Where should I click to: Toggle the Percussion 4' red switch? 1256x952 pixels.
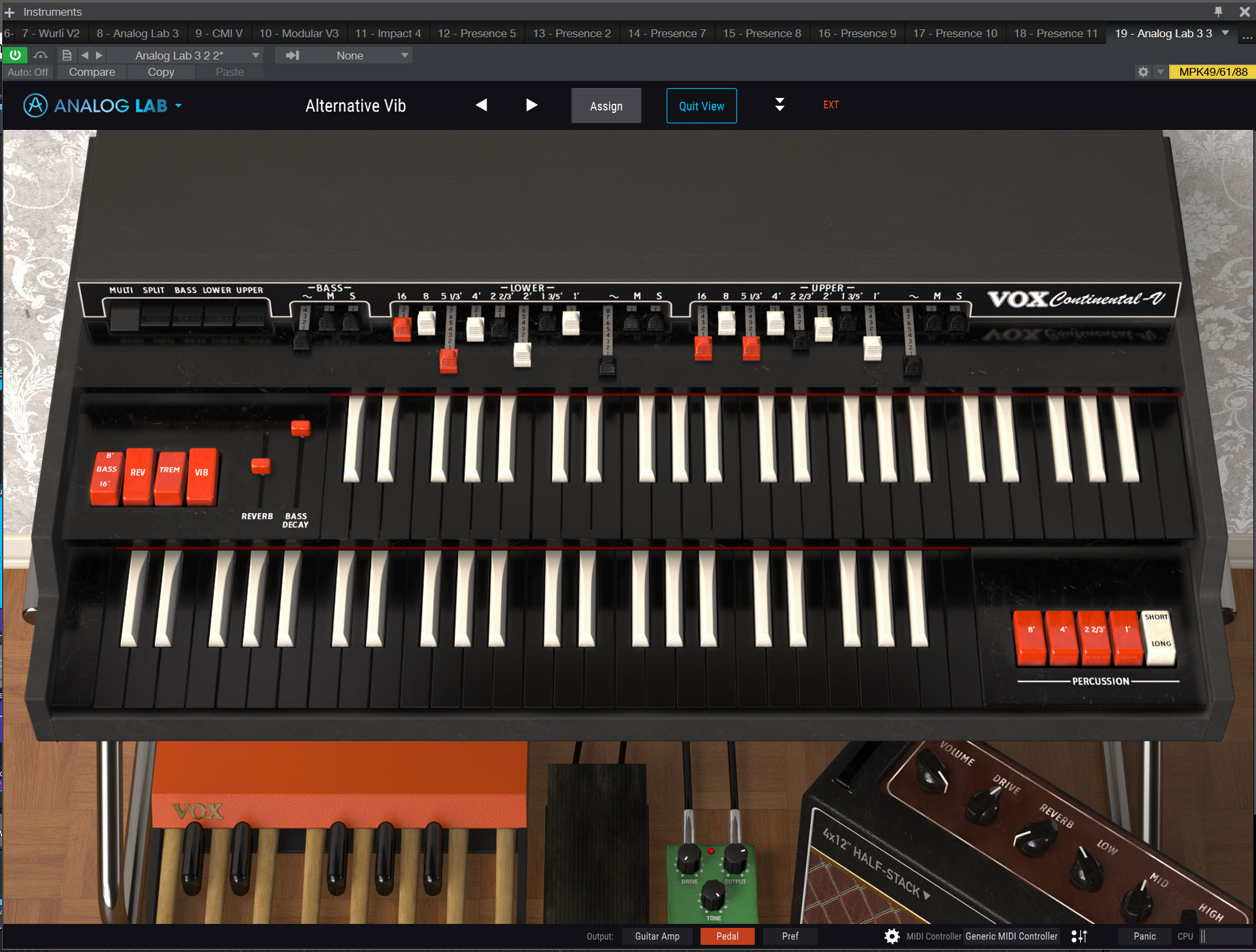point(1062,637)
